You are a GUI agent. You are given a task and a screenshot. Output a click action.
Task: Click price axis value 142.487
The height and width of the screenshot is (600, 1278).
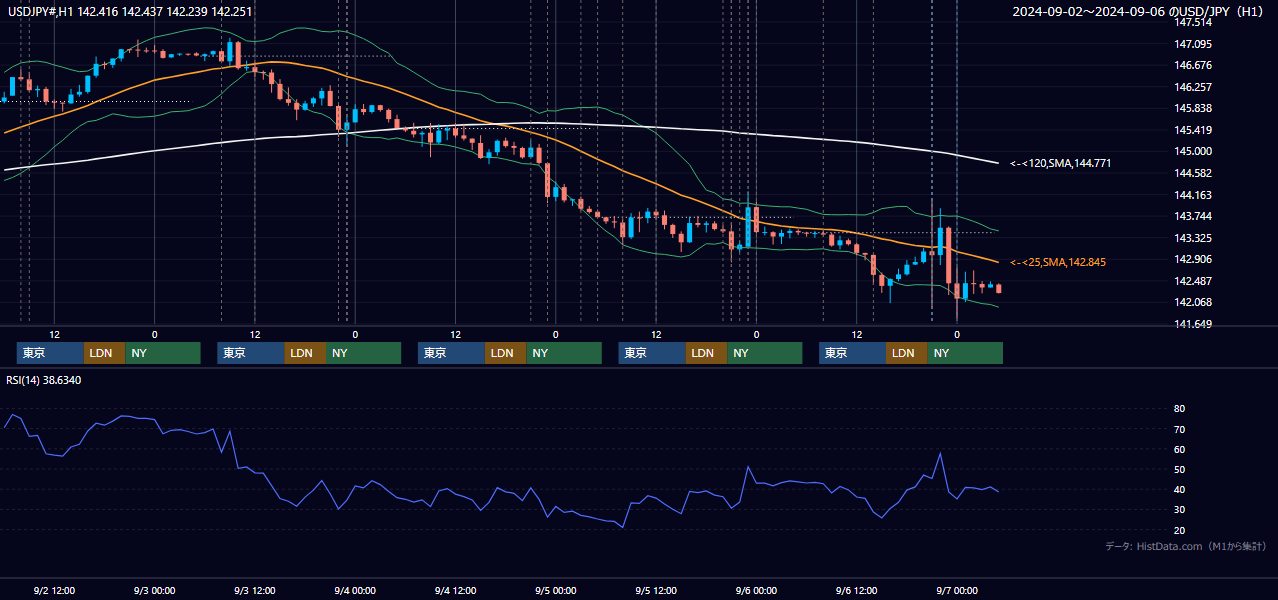click(1193, 281)
